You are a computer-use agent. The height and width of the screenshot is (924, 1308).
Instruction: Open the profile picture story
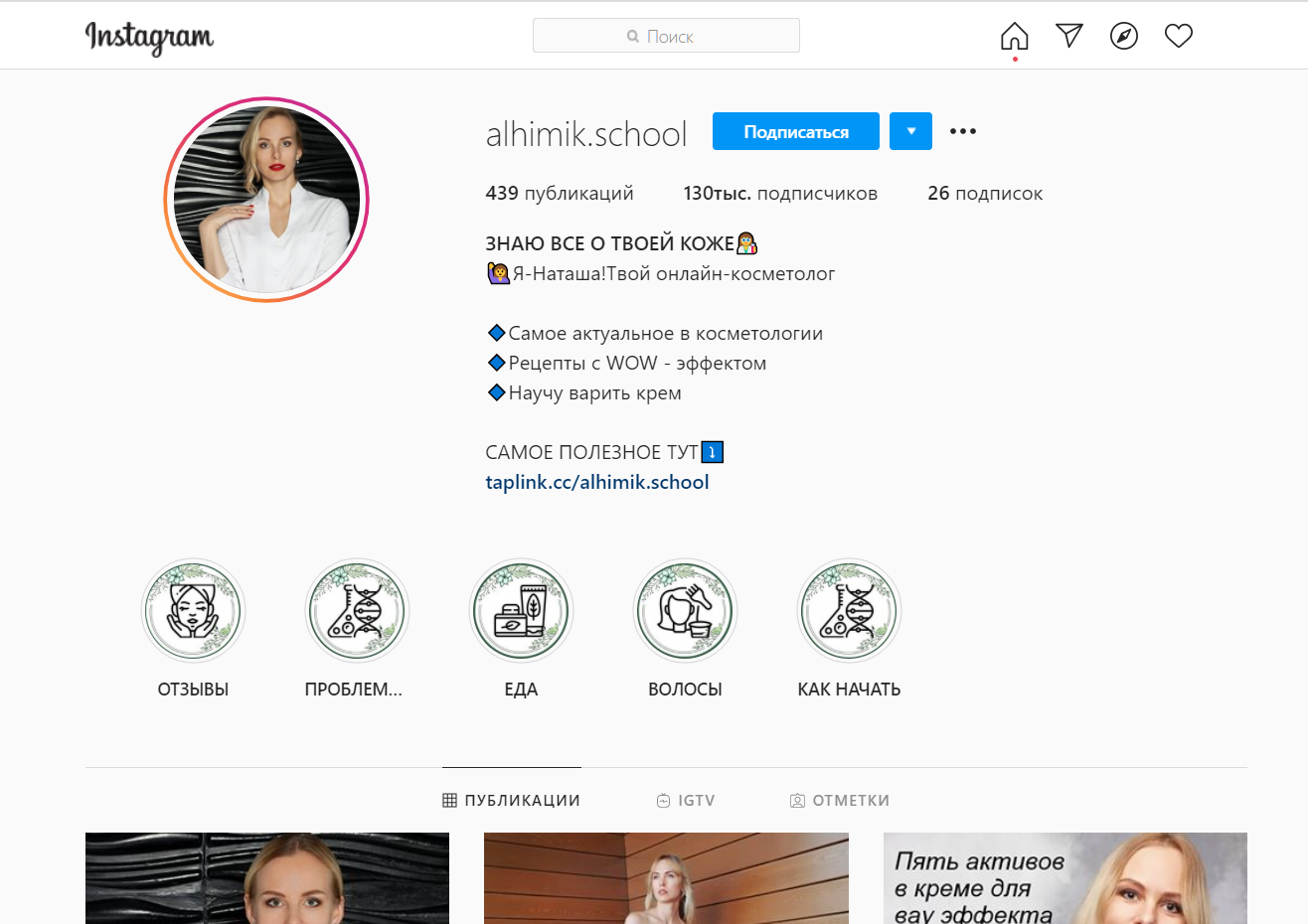(266, 200)
